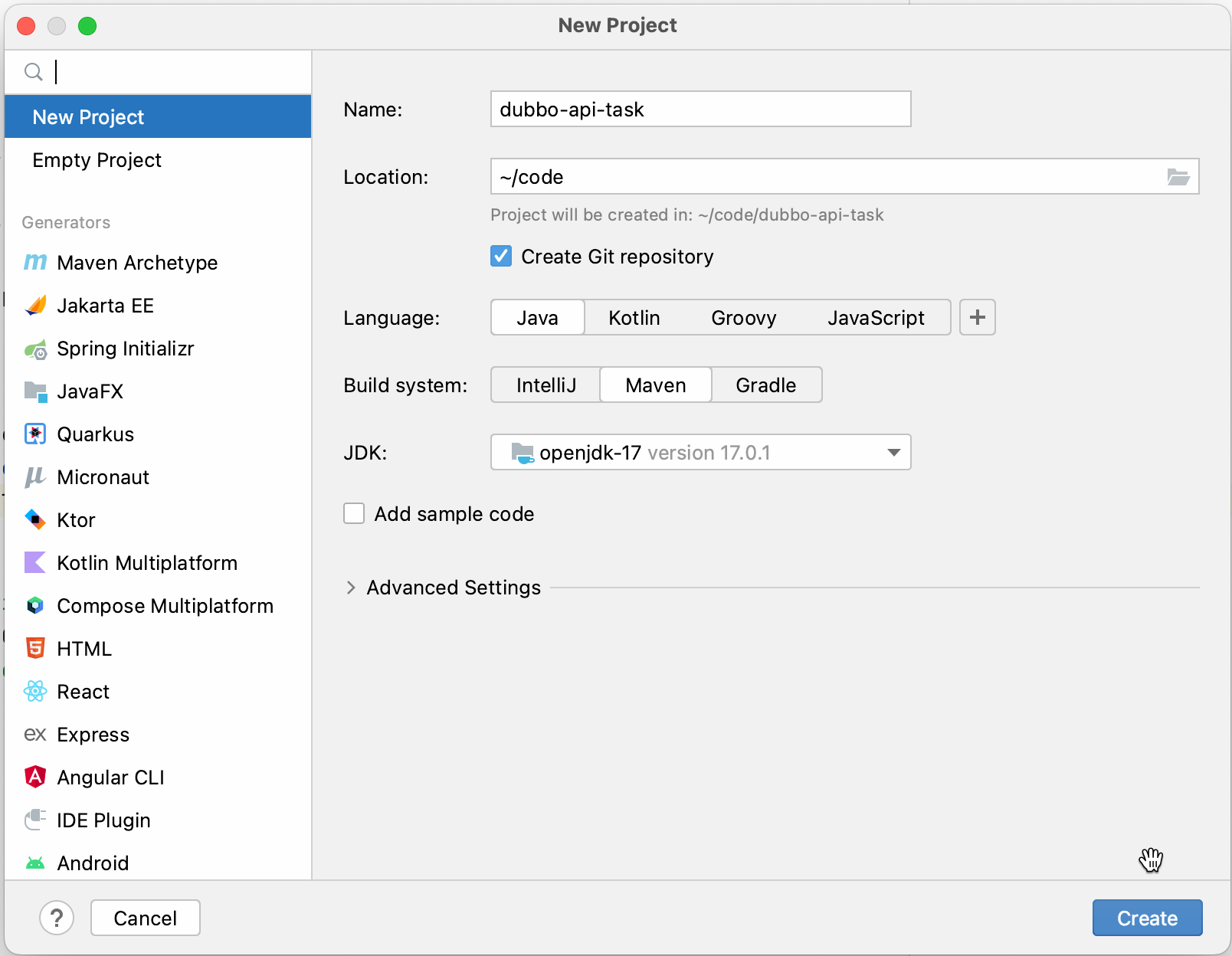Click the Maven Archetype generator icon
1232x956 pixels.
pos(35,263)
